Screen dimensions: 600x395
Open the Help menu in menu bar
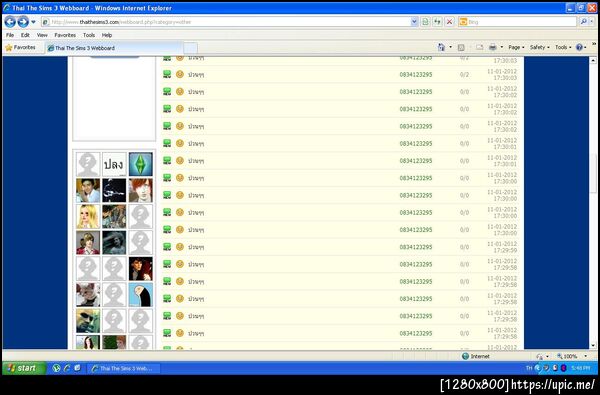[107, 35]
